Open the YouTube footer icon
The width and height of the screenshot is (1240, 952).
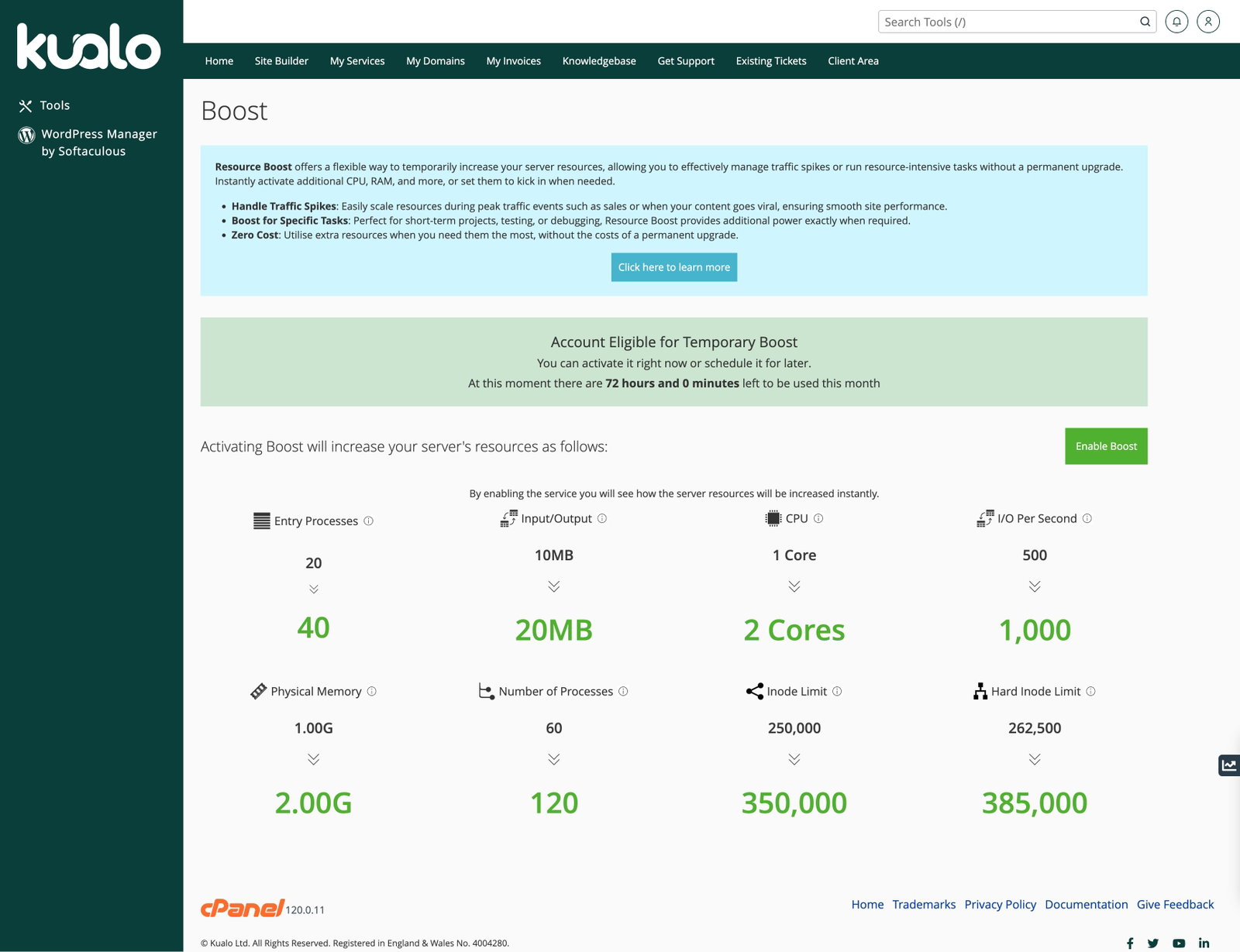pos(1179,943)
